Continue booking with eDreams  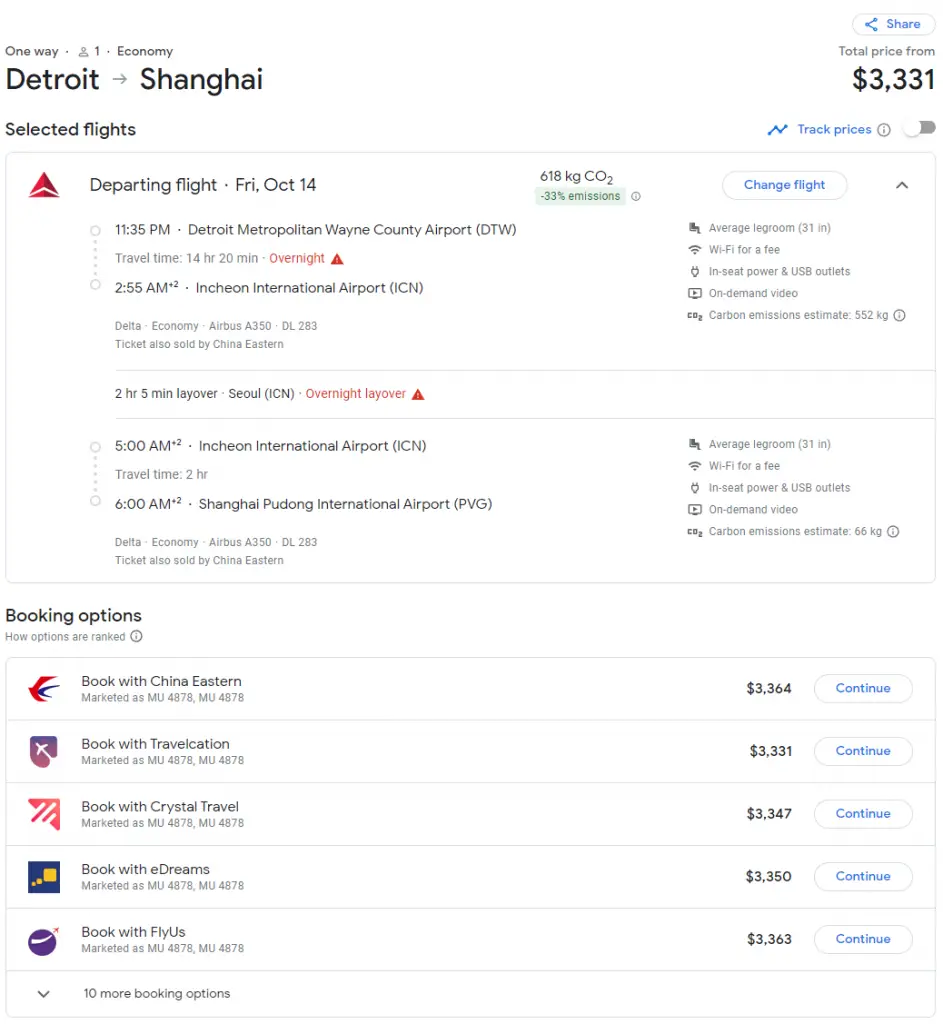862,876
